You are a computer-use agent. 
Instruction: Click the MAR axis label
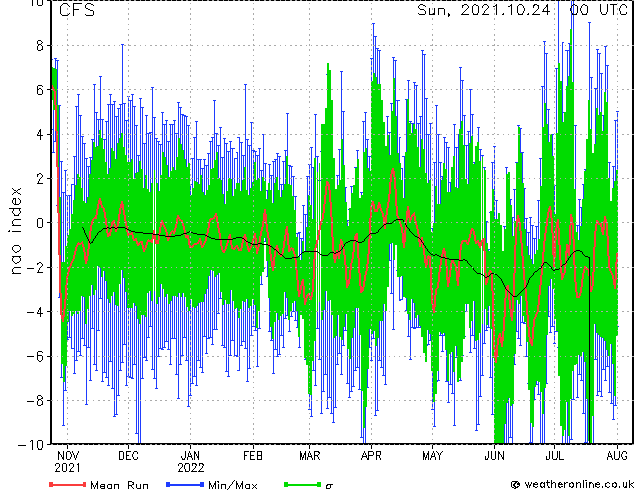click(309, 456)
